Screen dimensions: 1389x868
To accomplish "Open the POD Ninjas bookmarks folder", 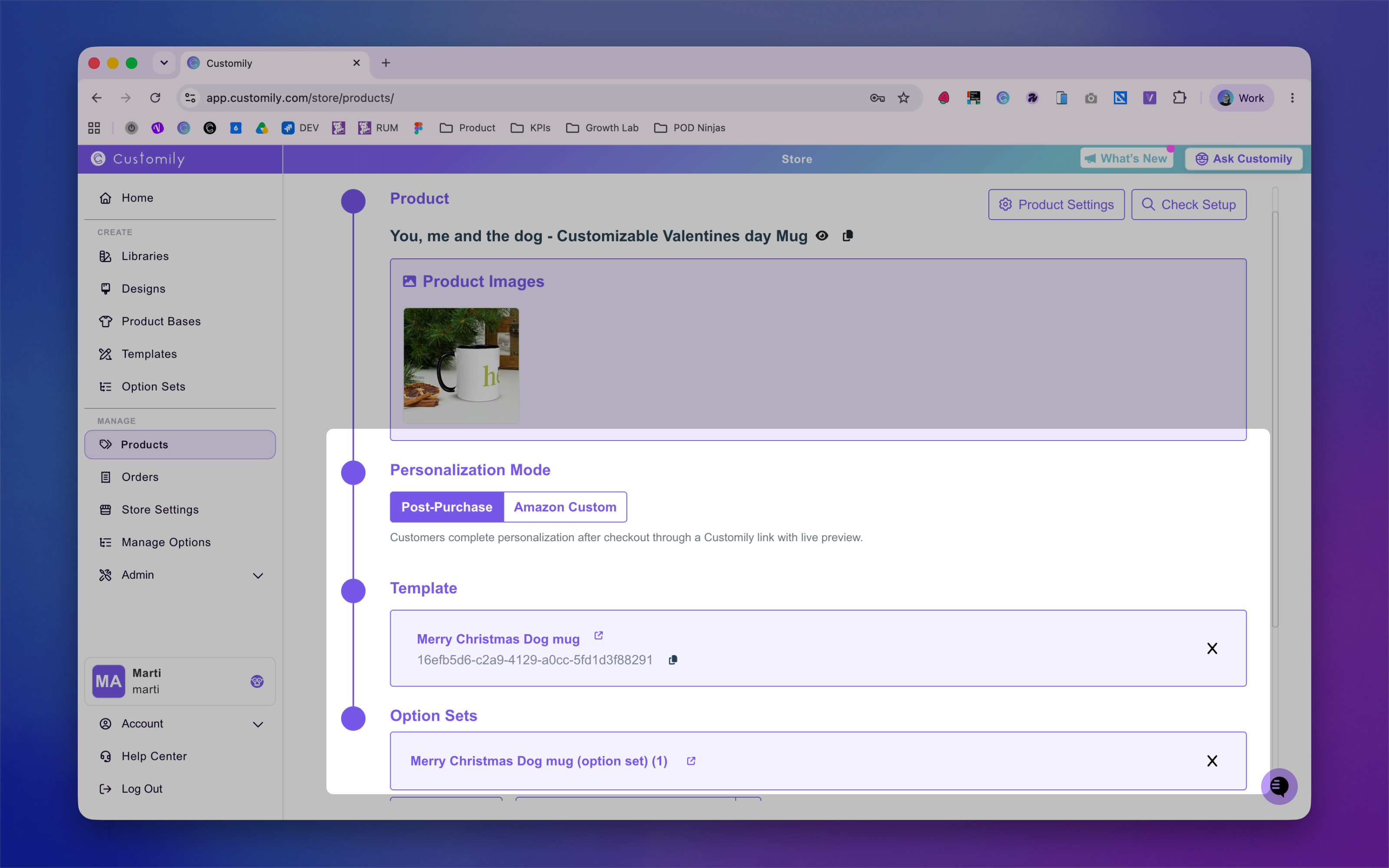I will point(689,128).
